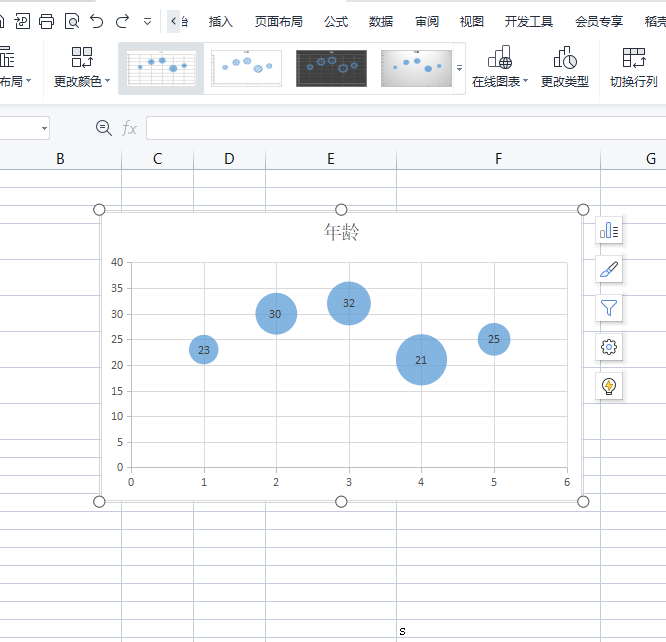Click 更改类型 to change chart type
666x642 pixels.
pyautogui.click(x=565, y=68)
